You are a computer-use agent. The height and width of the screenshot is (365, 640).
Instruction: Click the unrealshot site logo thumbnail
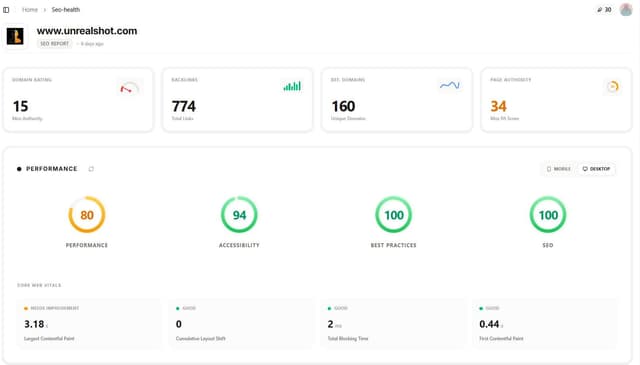pos(15,36)
